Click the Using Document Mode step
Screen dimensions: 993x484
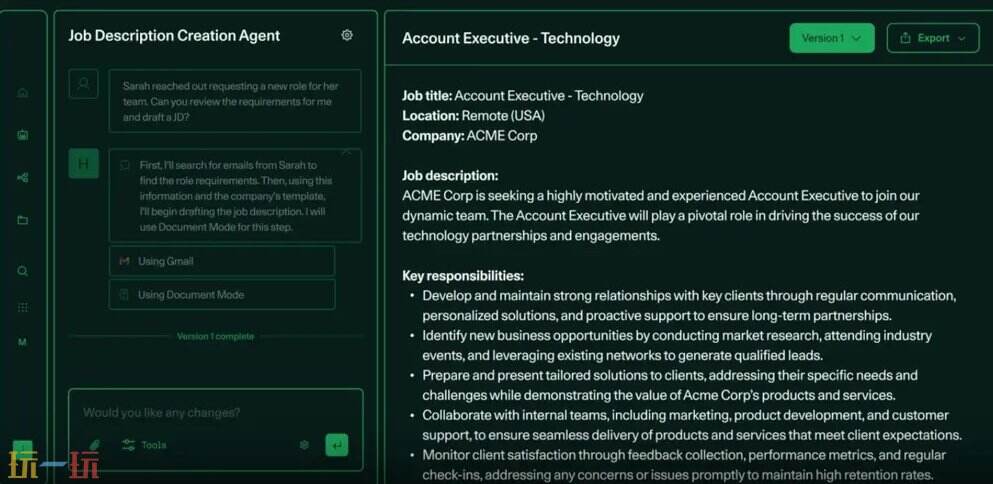click(x=221, y=295)
